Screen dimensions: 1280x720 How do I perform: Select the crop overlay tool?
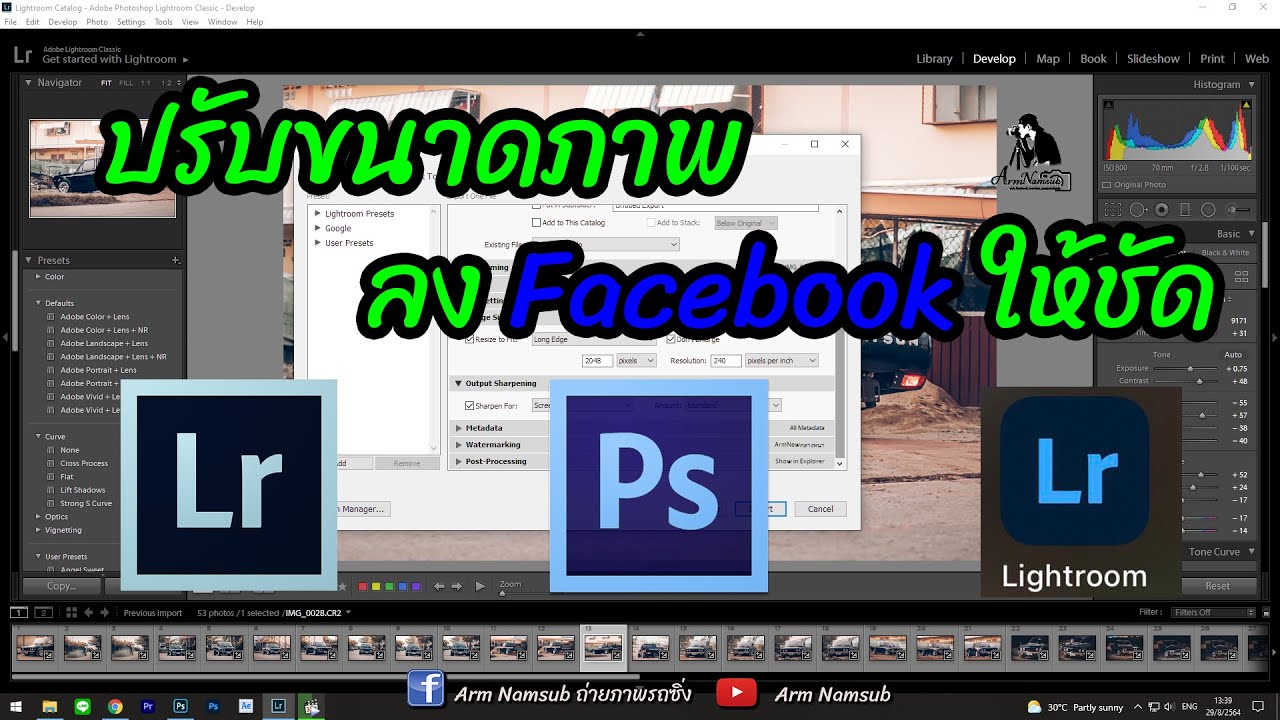[1112, 210]
